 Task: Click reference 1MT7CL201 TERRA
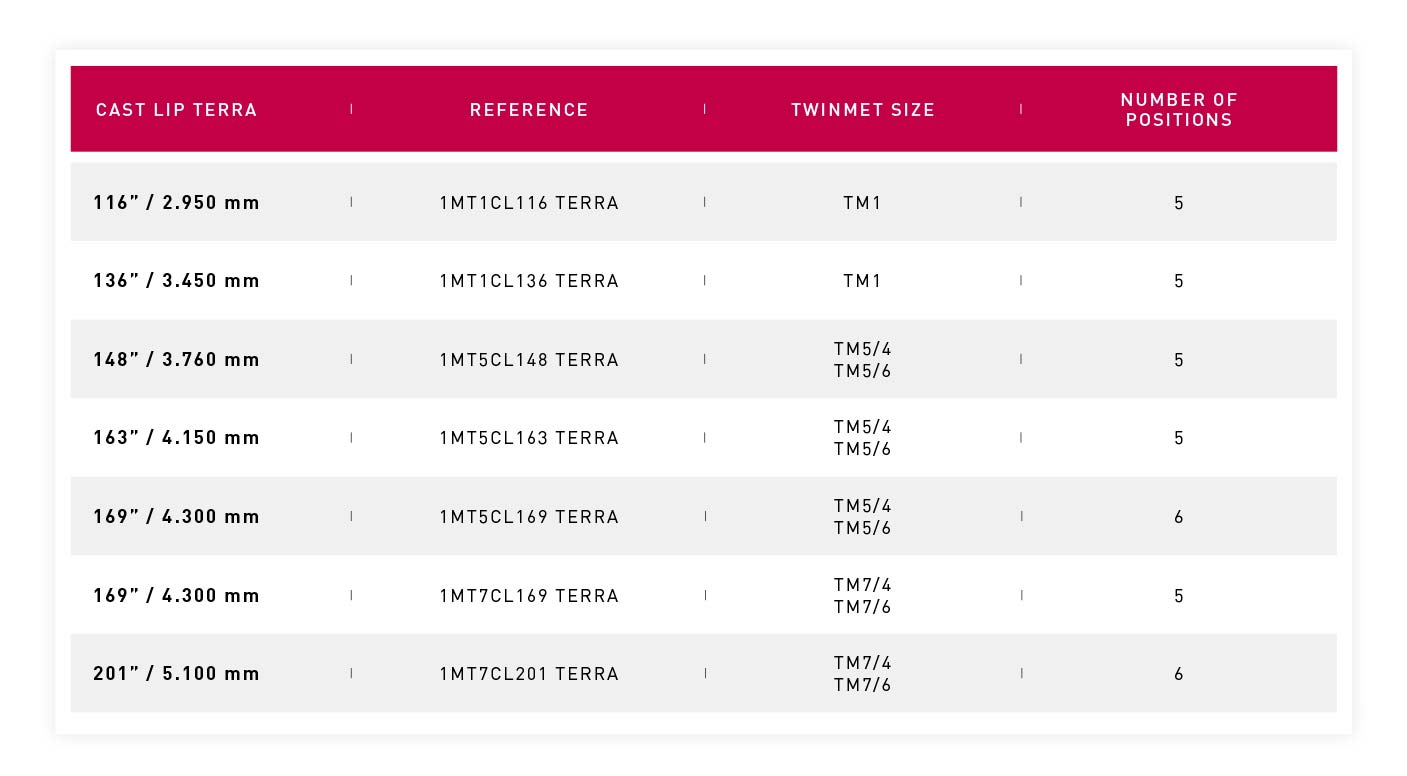click(x=529, y=674)
